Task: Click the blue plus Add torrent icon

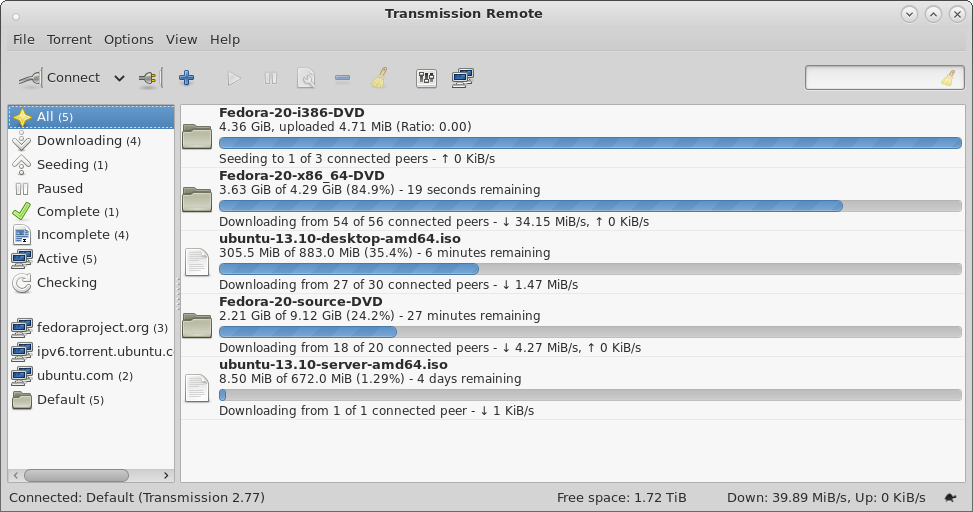Action: pyautogui.click(x=186, y=78)
